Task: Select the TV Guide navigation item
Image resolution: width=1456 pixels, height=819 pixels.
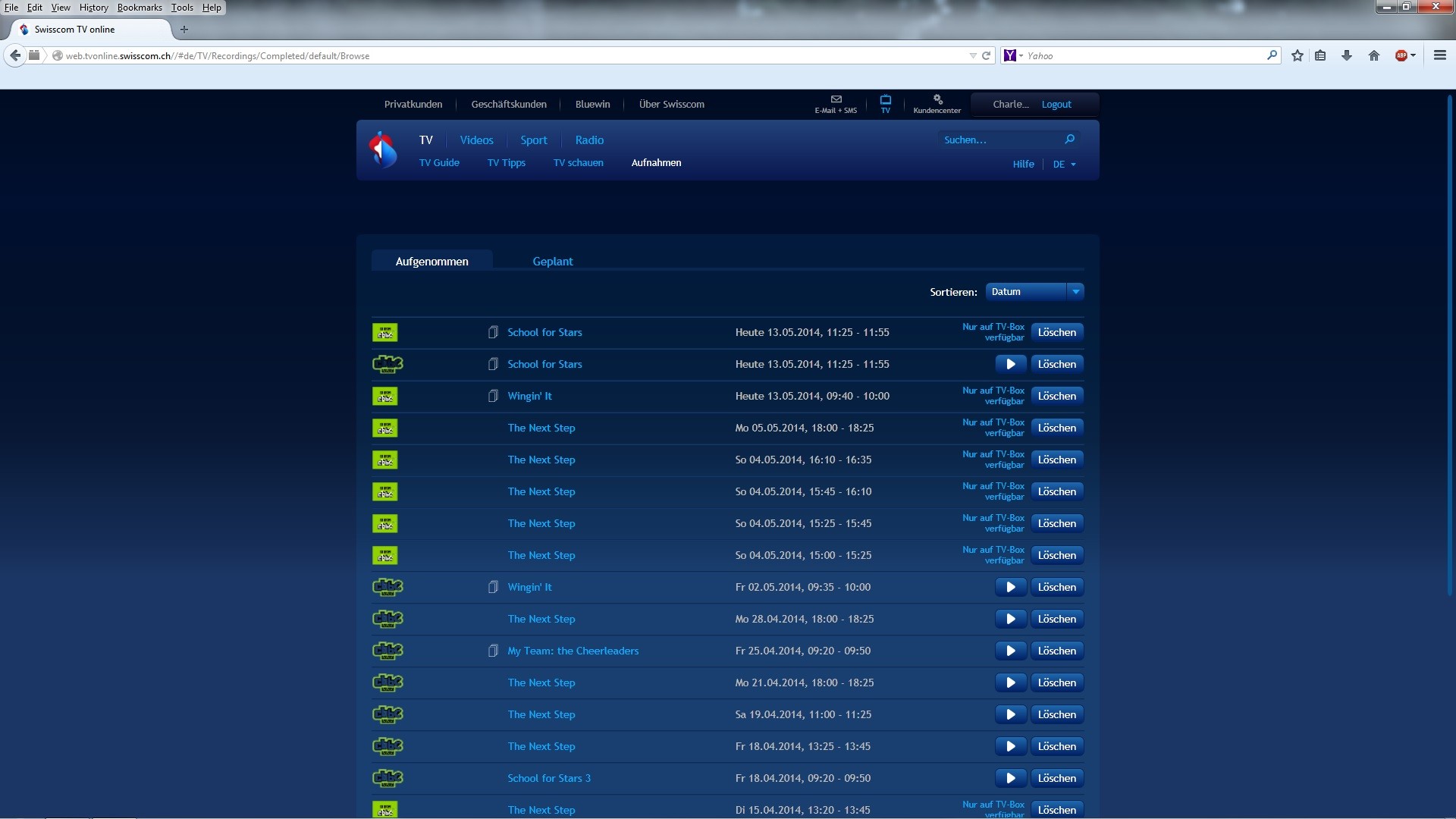Action: coord(439,163)
